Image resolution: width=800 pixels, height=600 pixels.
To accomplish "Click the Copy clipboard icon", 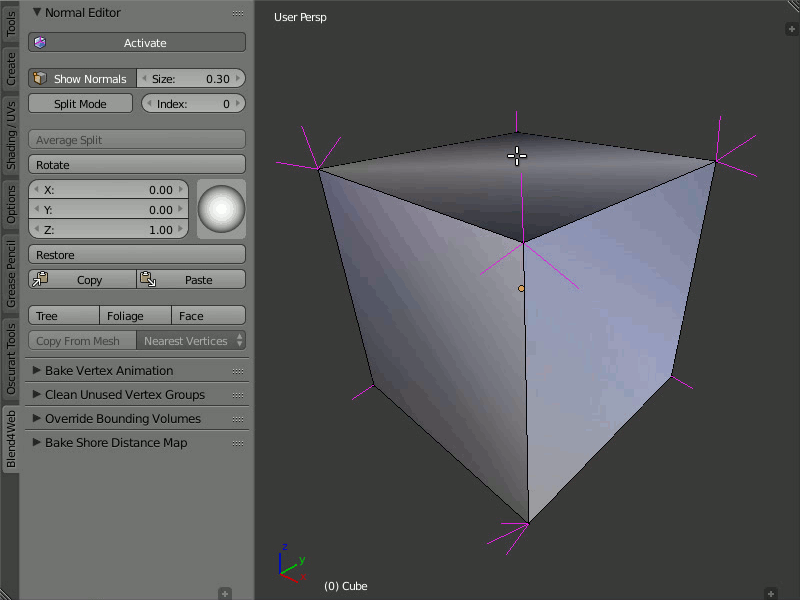I will point(41,280).
